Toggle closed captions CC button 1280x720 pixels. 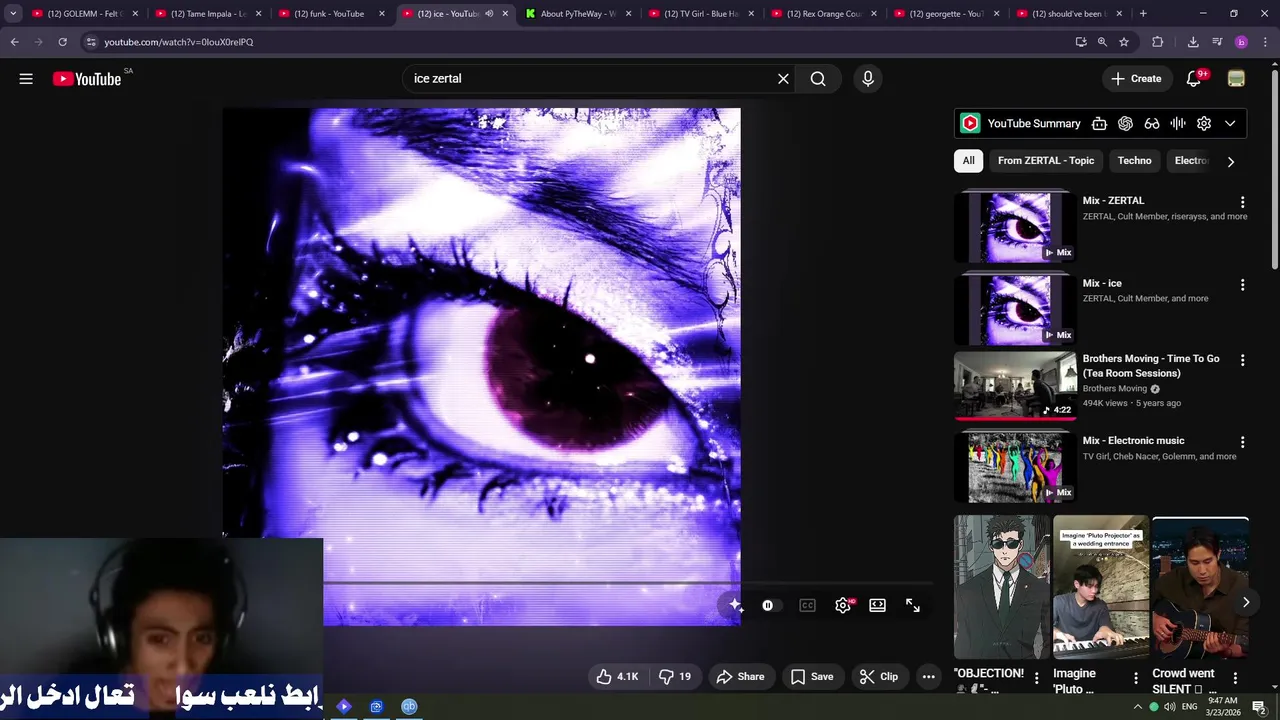[x=807, y=606]
